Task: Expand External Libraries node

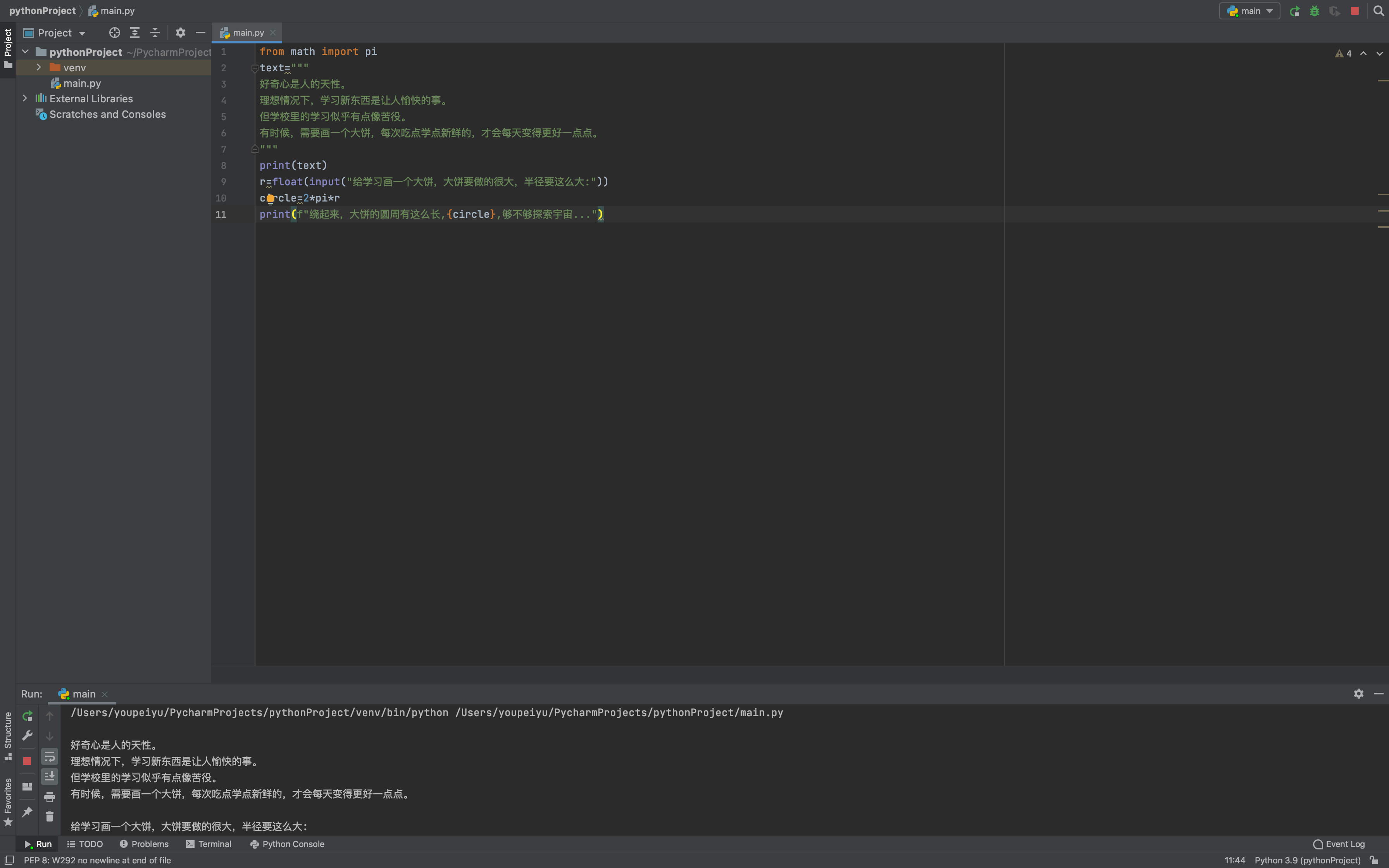Action: 25,98
